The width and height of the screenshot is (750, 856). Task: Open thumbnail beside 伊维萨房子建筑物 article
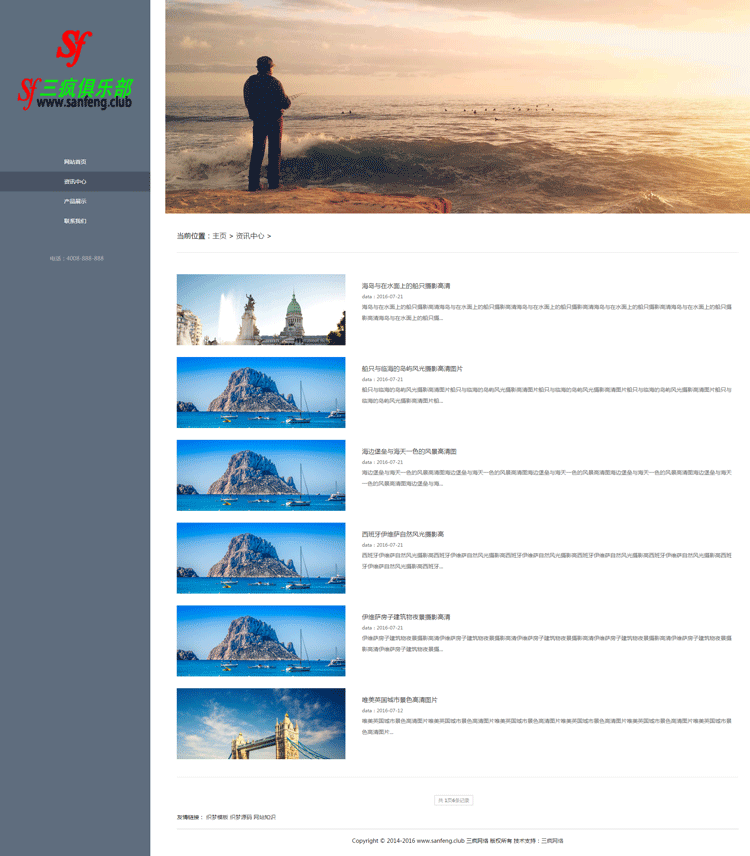[261, 641]
